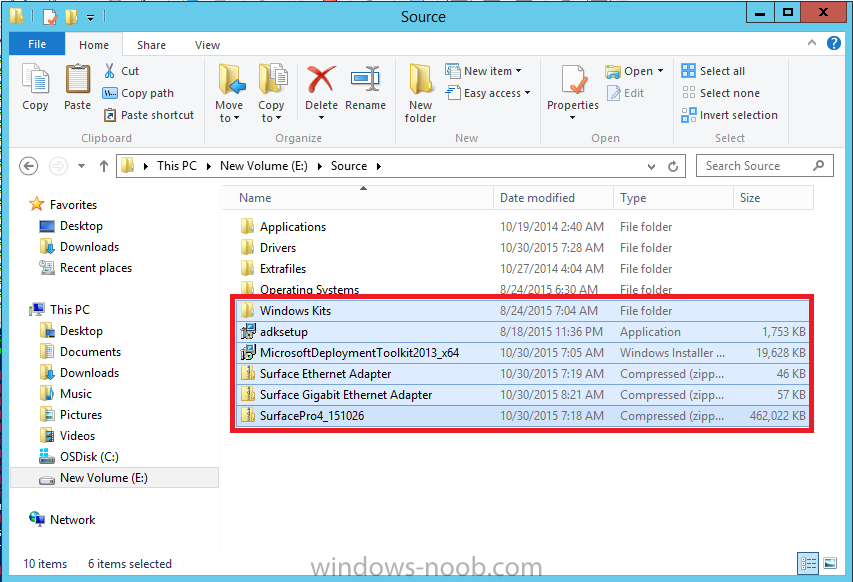Open Explorer help question mark
Image resolution: width=853 pixels, height=582 pixels.
coord(833,43)
